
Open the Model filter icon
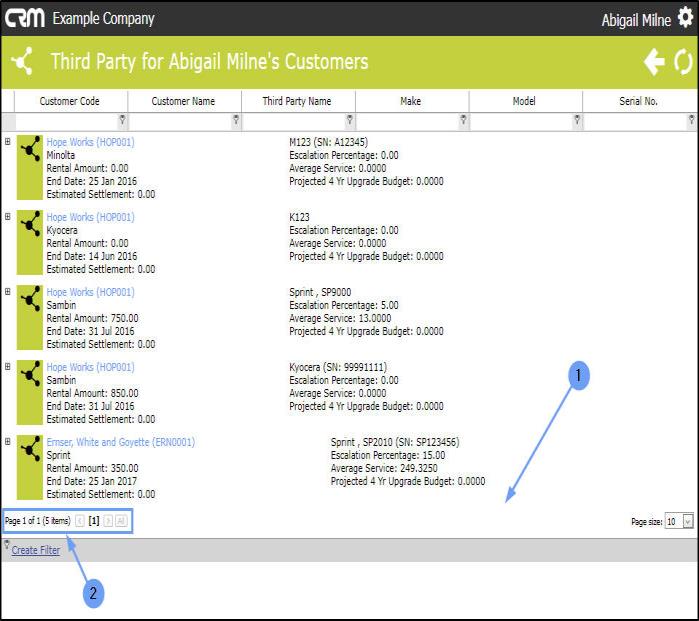(x=577, y=119)
